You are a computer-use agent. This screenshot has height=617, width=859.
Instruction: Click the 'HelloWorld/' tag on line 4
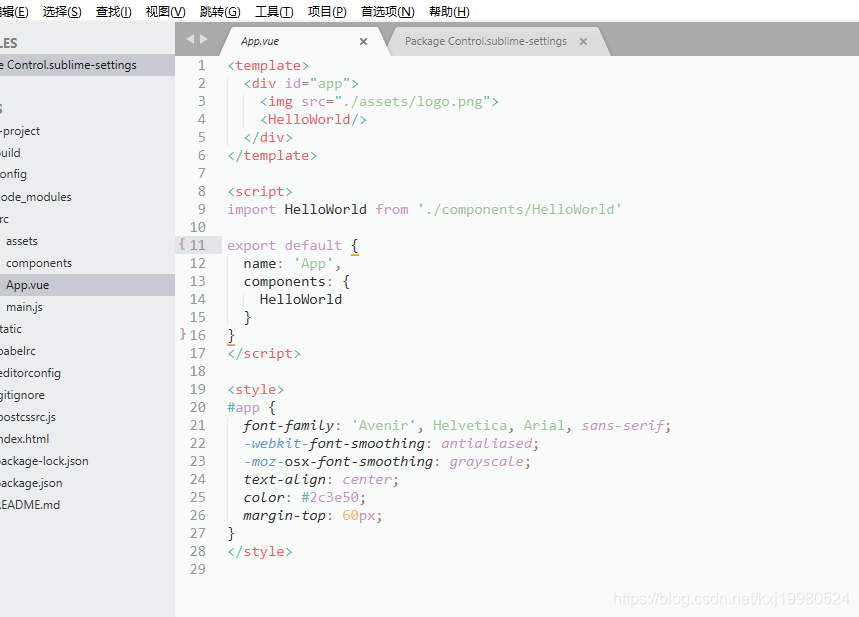[x=313, y=119]
